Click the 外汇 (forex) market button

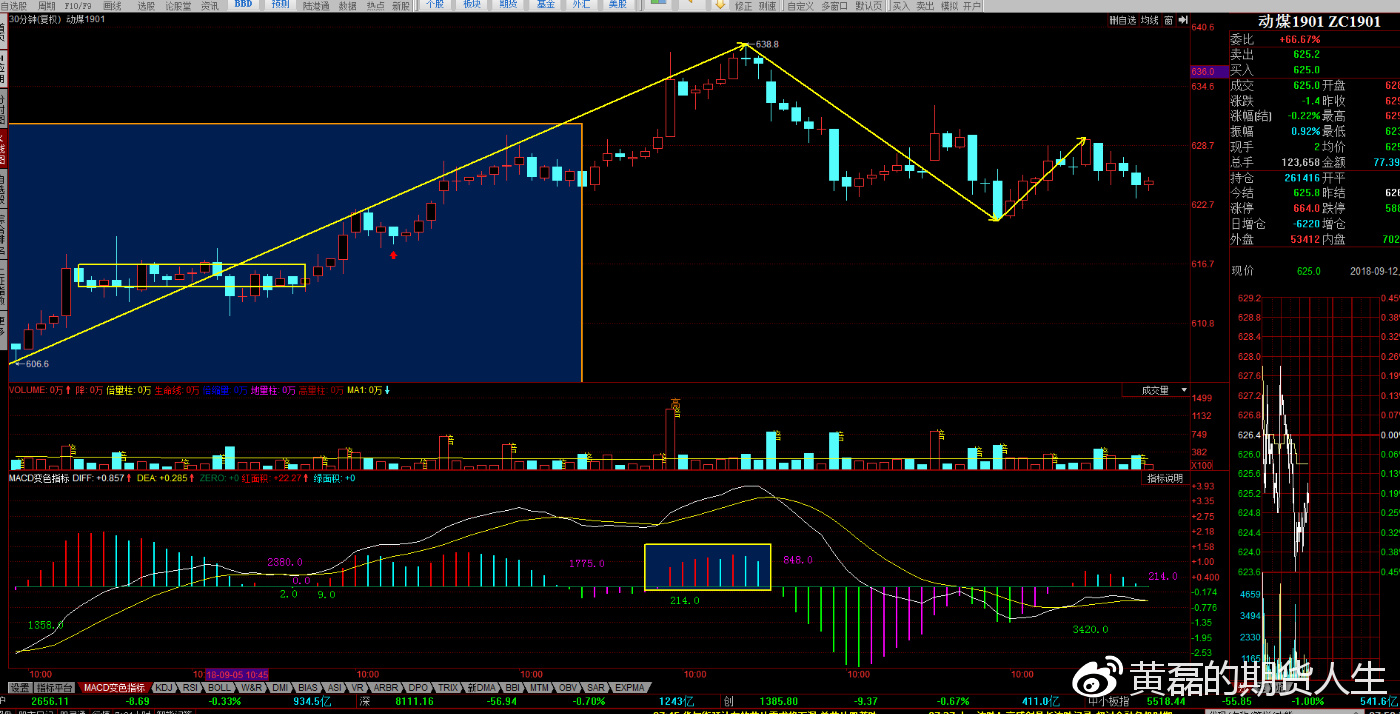581,5
